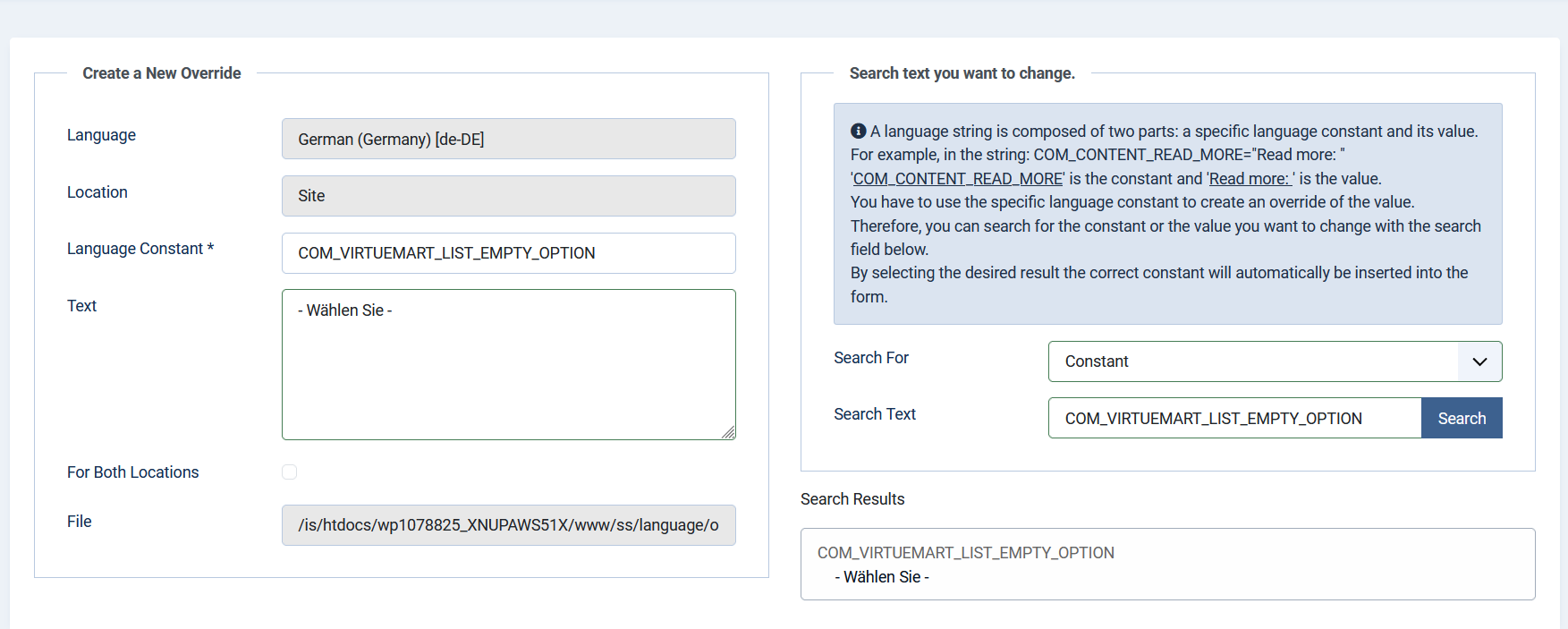Click the For Both Locations label
The width and height of the screenshot is (1568, 629).
click(x=133, y=472)
